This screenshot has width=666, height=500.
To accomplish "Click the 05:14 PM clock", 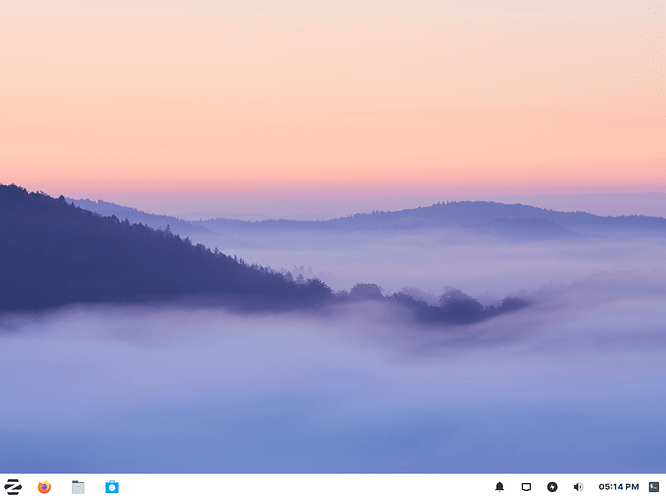I will pyautogui.click(x=618, y=487).
